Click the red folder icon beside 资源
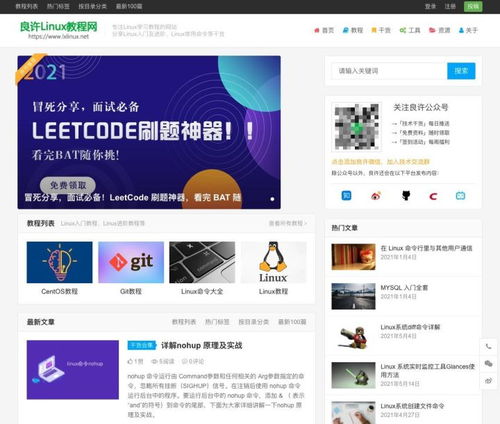This screenshot has height=424, width=500. pyautogui.click(x=432, y=30)
